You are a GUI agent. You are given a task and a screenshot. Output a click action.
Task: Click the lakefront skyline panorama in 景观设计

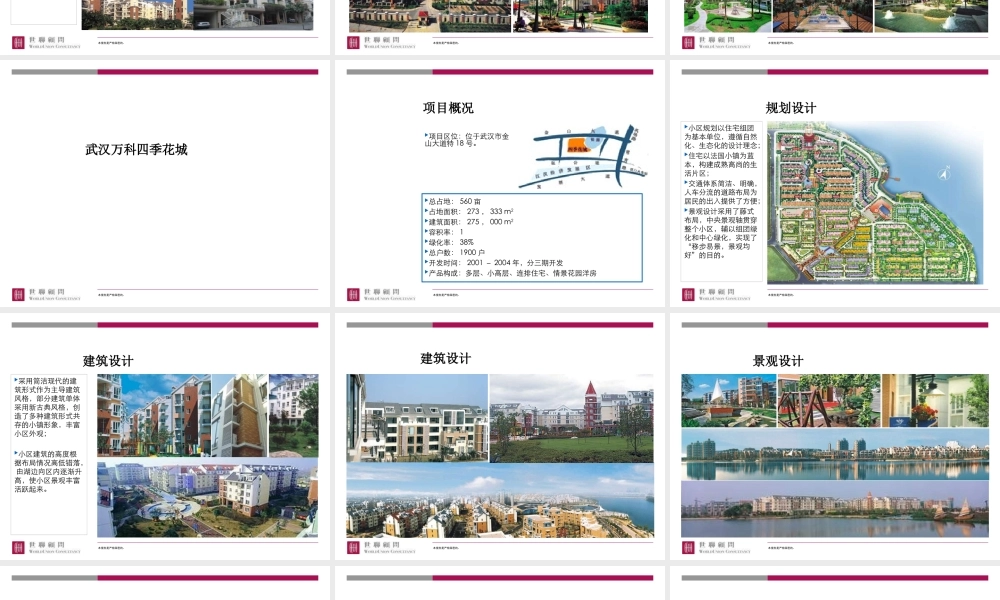coord(835,454)
